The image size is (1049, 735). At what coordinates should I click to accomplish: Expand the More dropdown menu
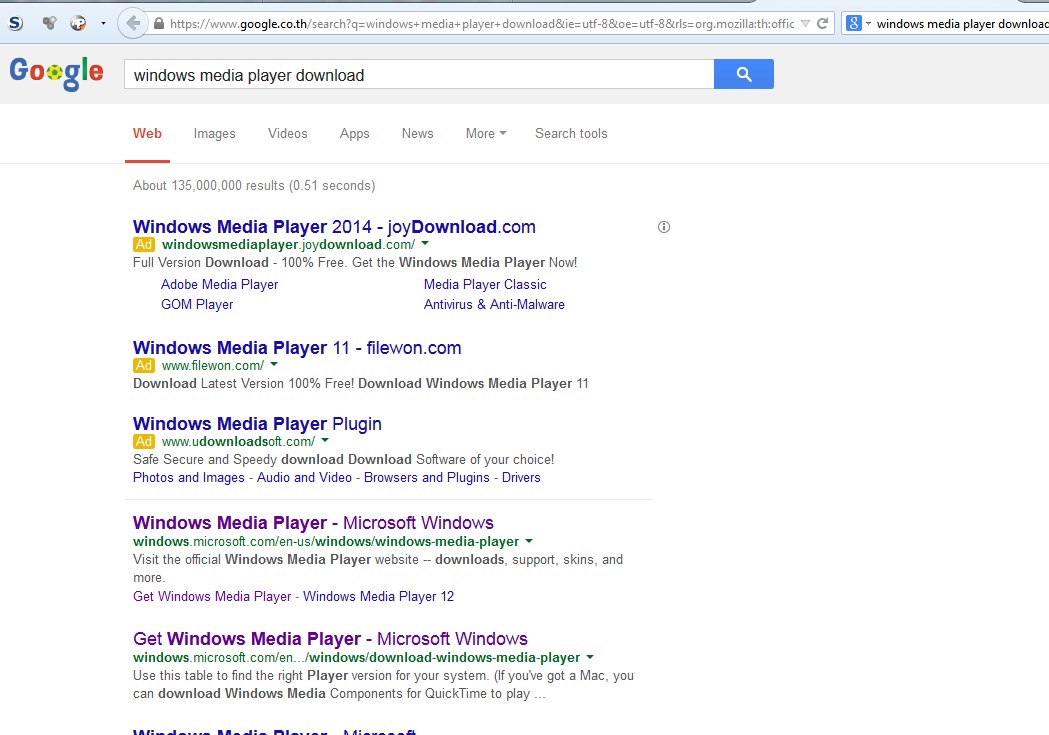[x=486, y=134]
